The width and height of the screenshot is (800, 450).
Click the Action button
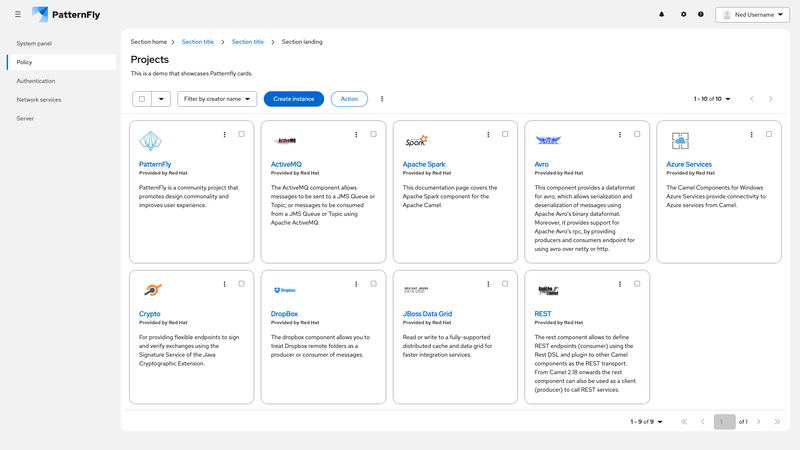349,99
